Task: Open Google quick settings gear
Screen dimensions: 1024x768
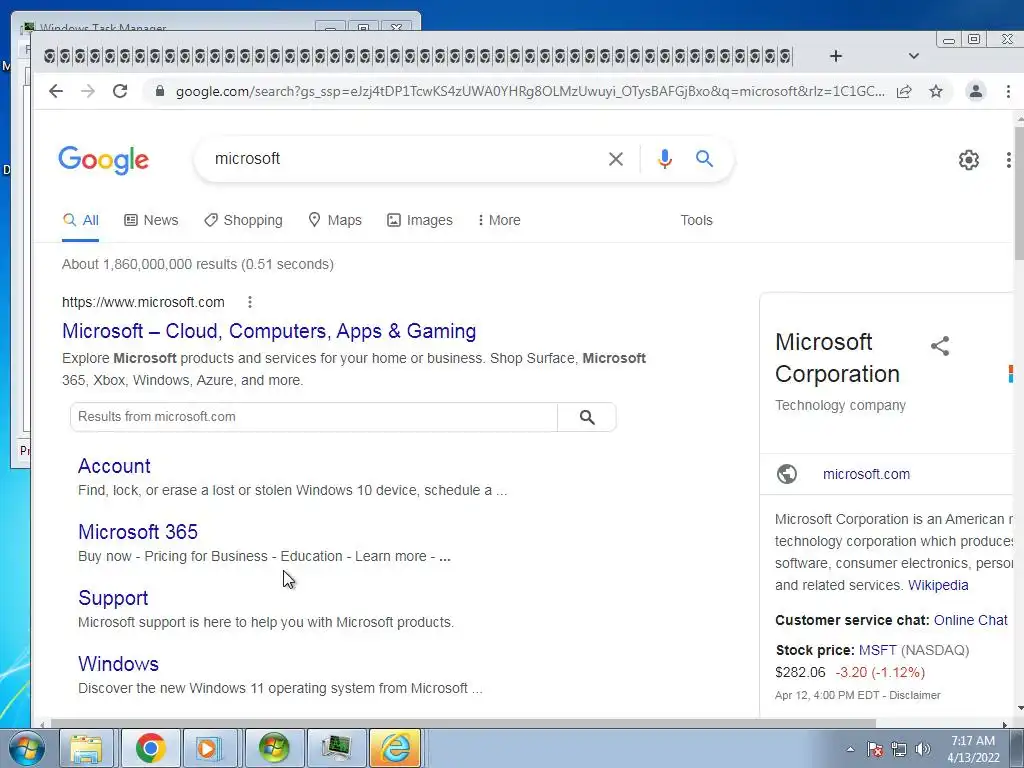Action: pos(968,160)
